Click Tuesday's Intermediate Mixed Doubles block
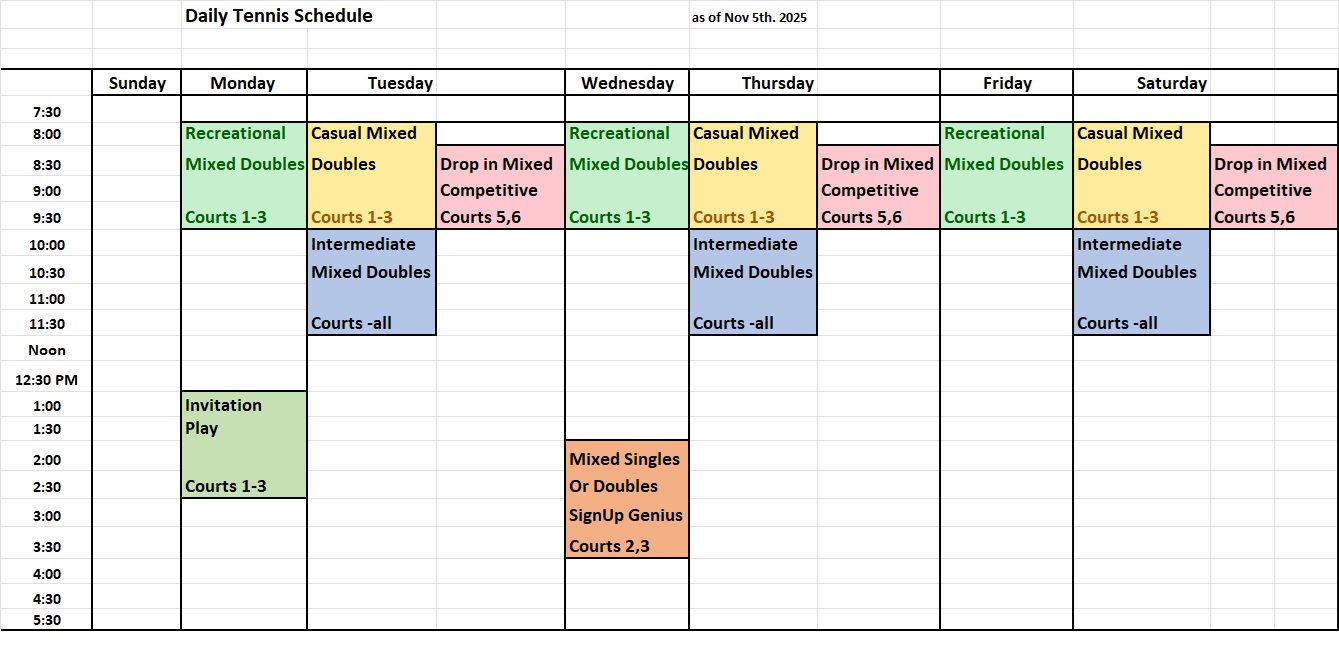Screen dimensions: 1339x648 [x=371, y=283]
